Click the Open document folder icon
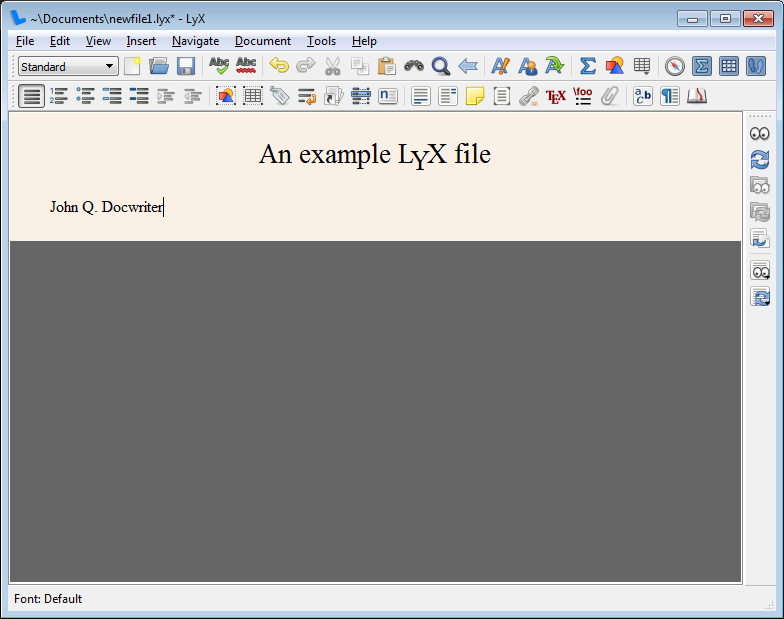Image resolution: width=784 pixels, height=619 pixels. click(159, 66)
